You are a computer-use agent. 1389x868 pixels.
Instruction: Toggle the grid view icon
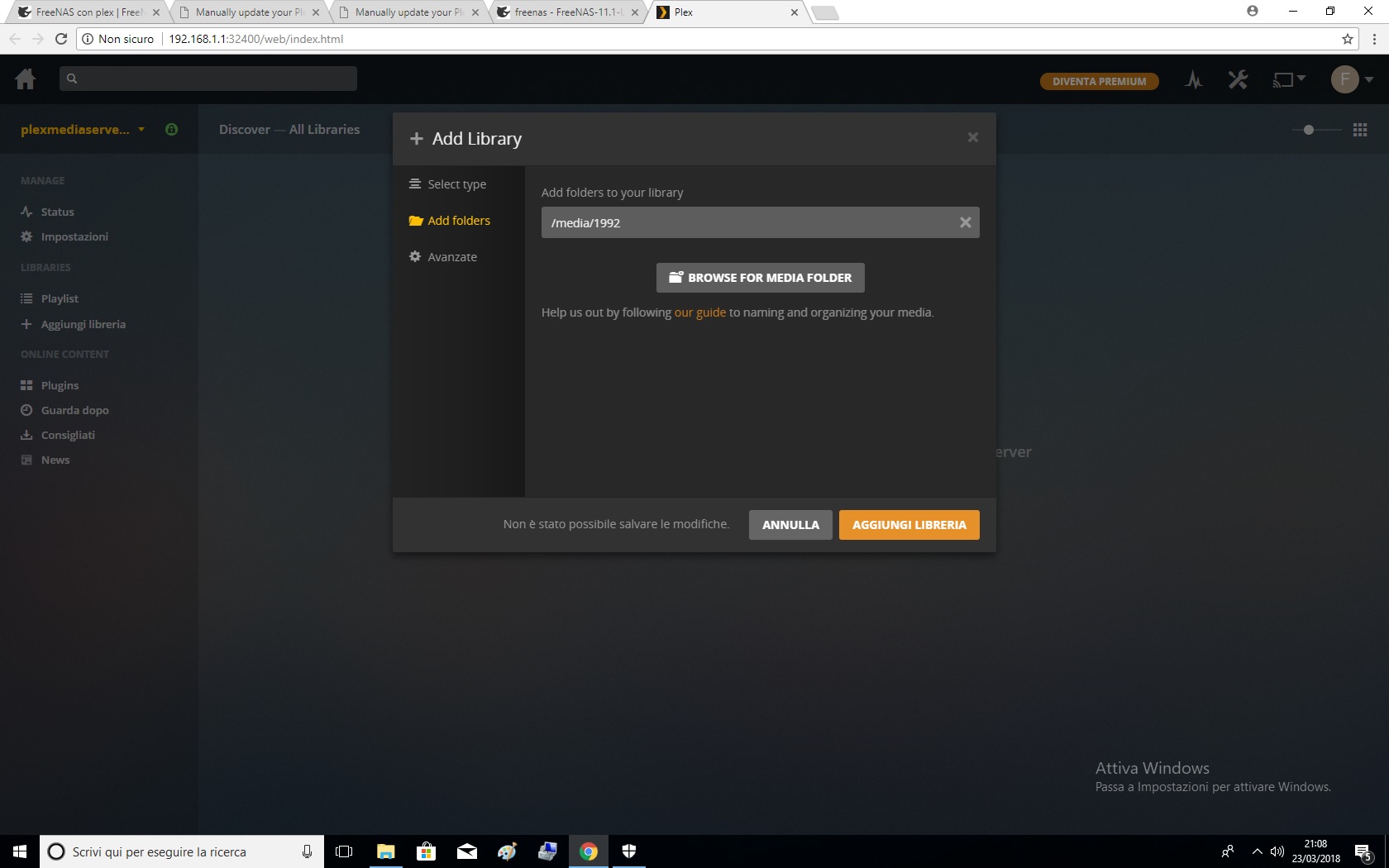coord(1360,130)
